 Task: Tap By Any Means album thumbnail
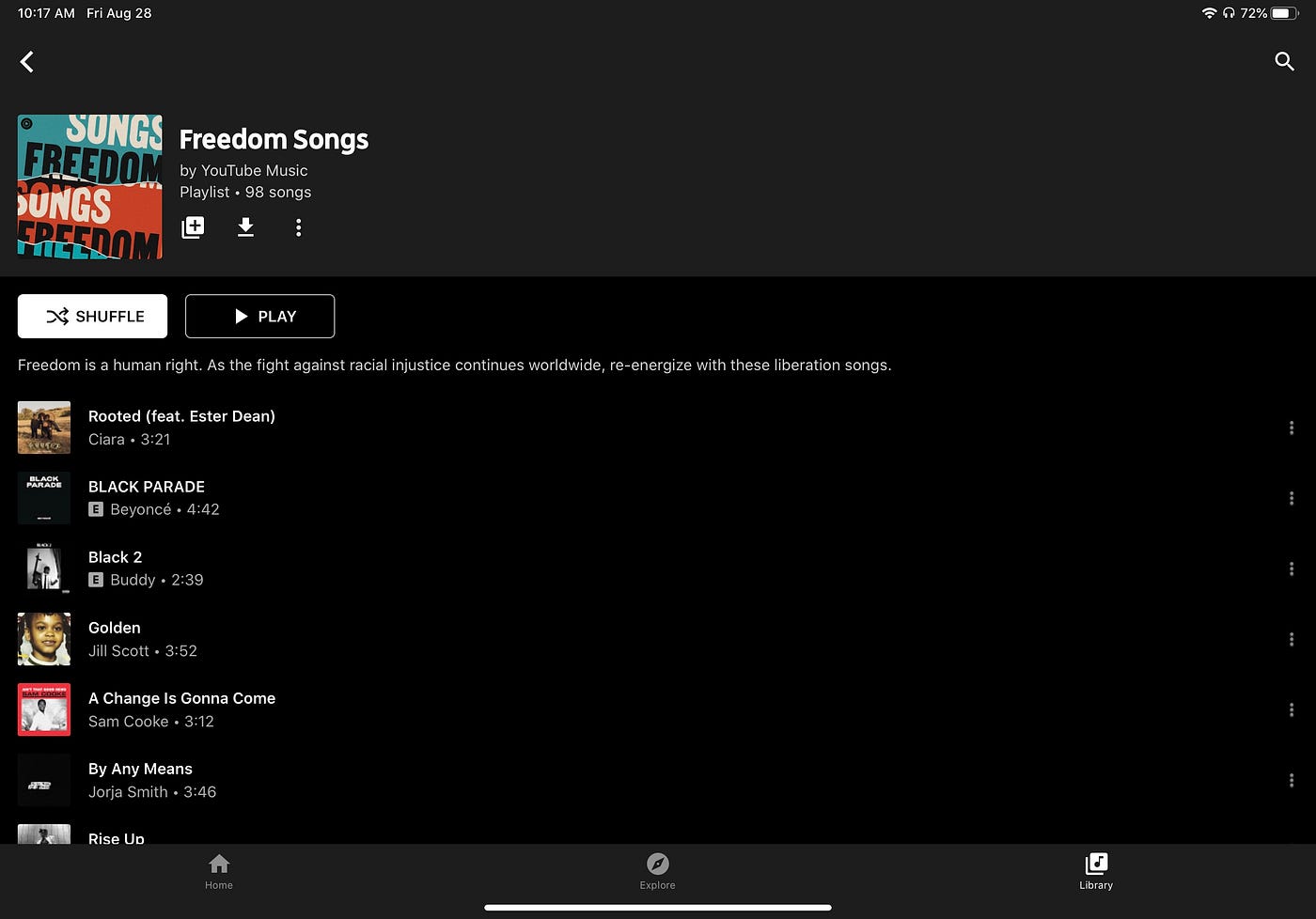point(44,780)
